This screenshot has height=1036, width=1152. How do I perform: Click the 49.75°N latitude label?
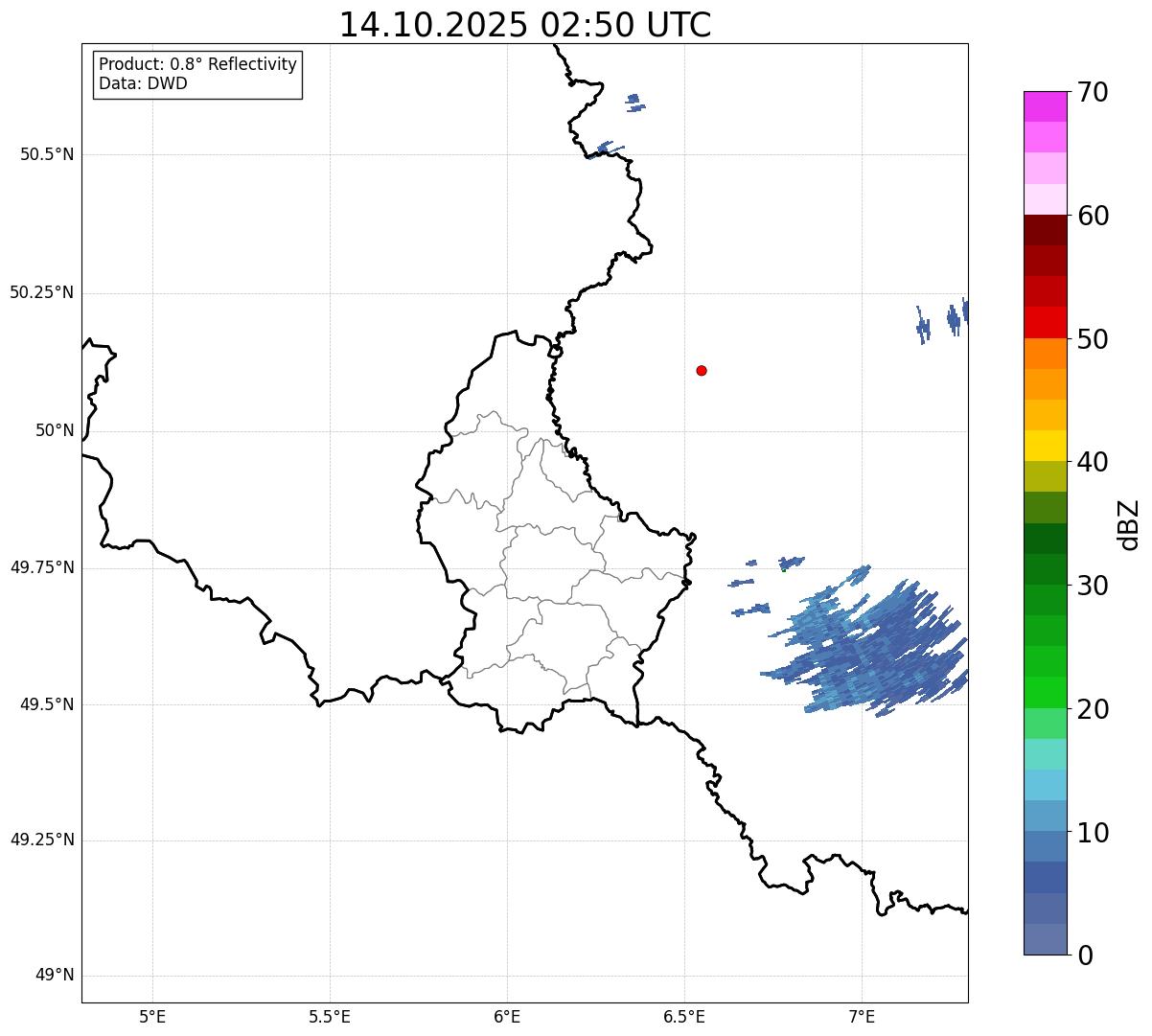[41, 567]
